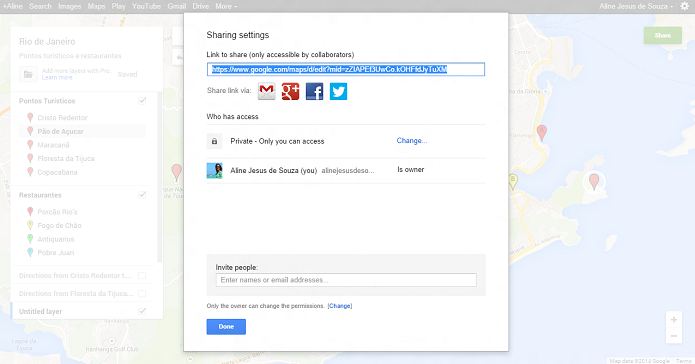695x364 pixels.
Task: Open YouTube from the top bar
Action: [146, 6]
